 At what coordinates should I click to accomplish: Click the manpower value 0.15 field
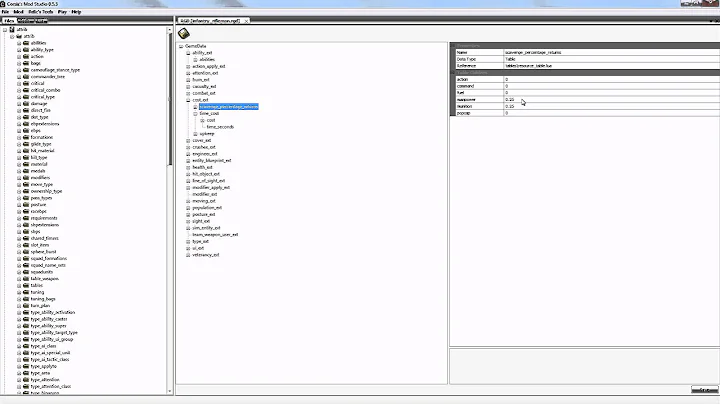(x=612, y=100)
